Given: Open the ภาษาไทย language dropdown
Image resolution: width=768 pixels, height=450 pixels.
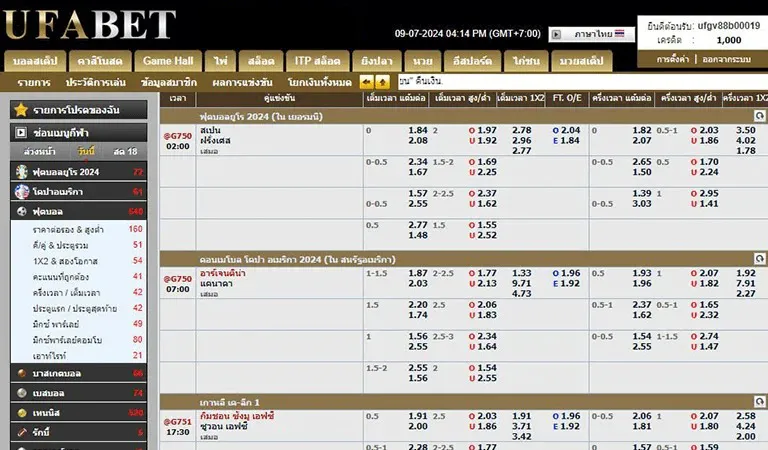Looking at the screenshot, I should (x=591, y=33).
